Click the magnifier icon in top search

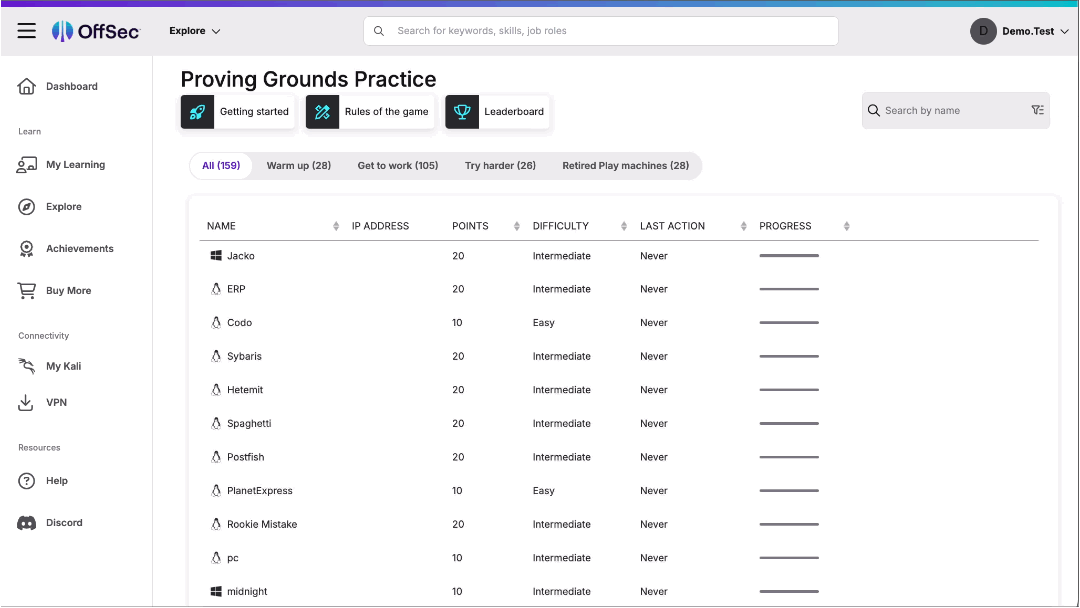point(379,31)
